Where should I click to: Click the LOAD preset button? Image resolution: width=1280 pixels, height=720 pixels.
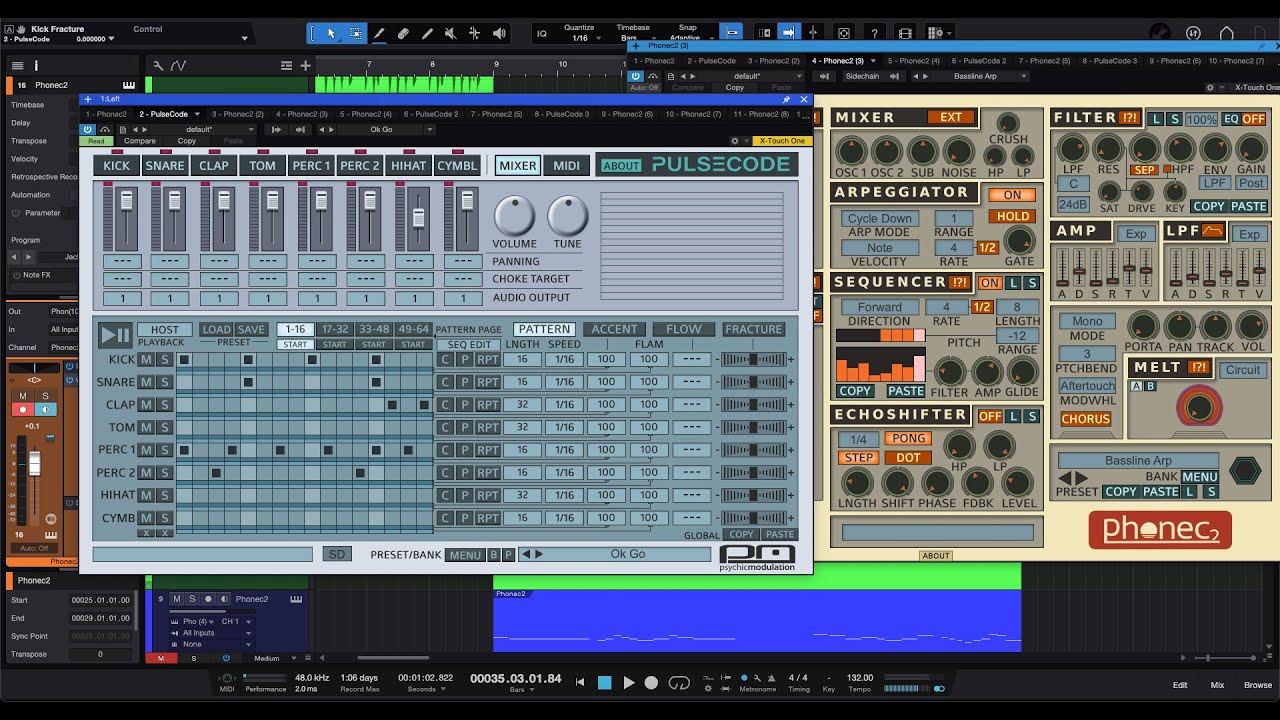pos(216,329)
